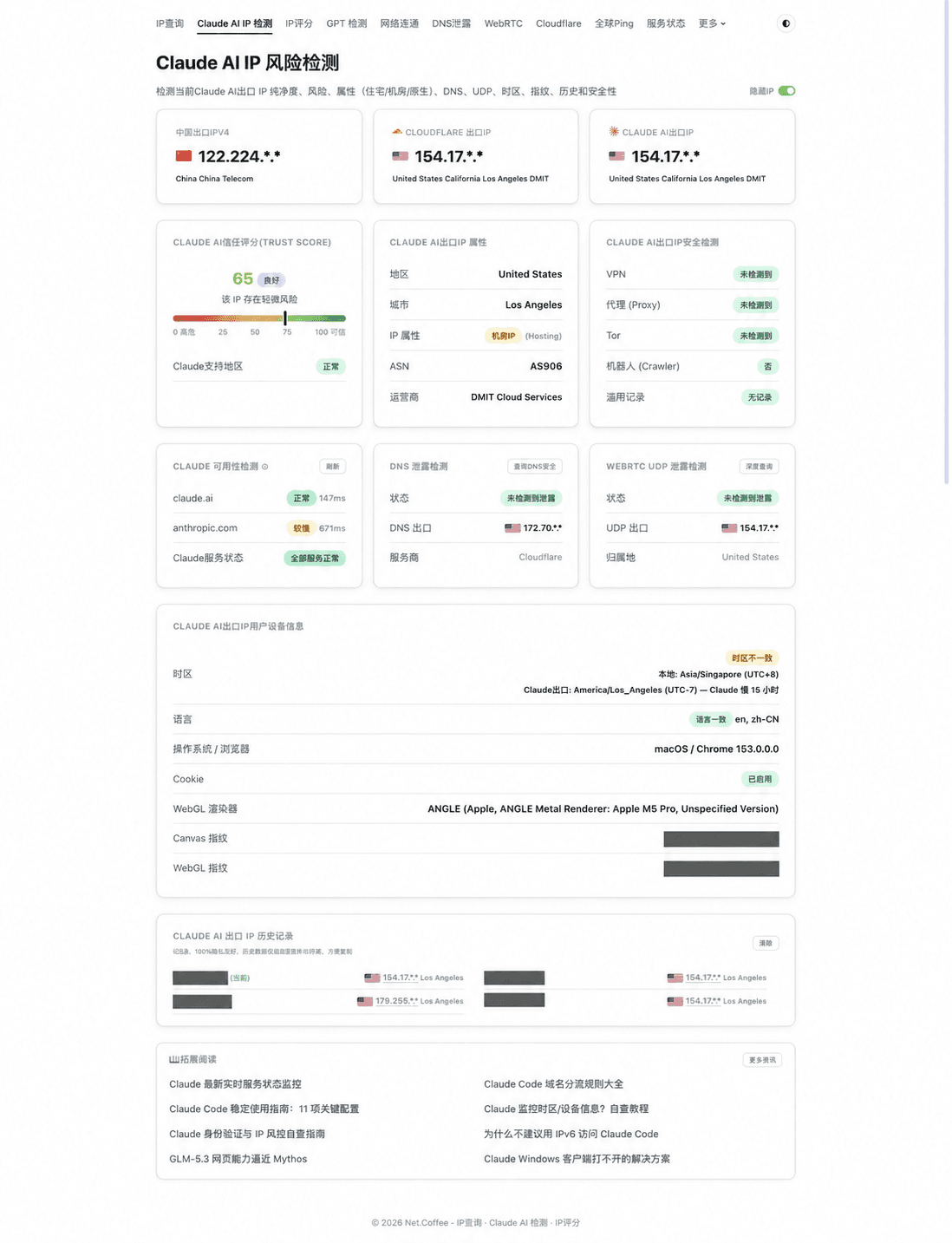
Task: Open the Cloudflare nav tab
Action: click(558, 23)
